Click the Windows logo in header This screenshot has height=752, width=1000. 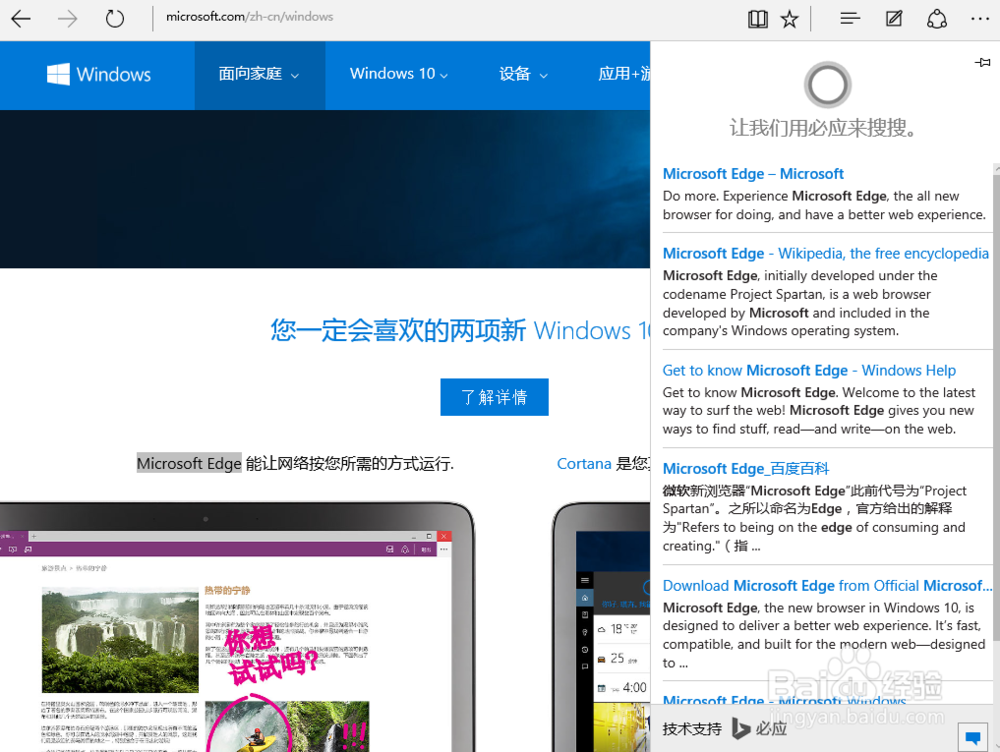[99, 75]
